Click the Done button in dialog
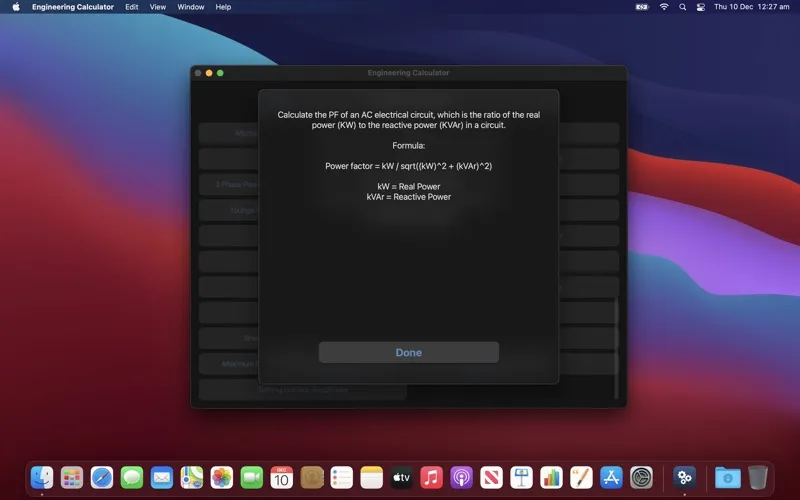Image resolution: width=800 pixels, height=500 pixels. point(408,352)
